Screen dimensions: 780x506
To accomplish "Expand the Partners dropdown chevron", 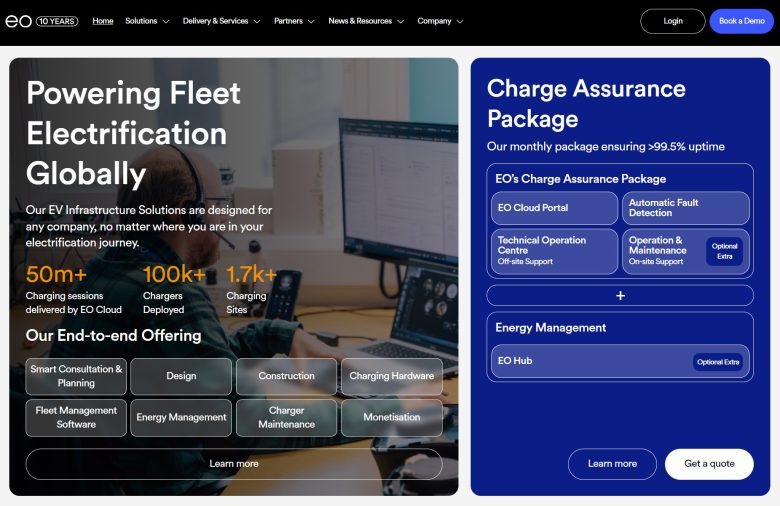I will coord(311,21).
